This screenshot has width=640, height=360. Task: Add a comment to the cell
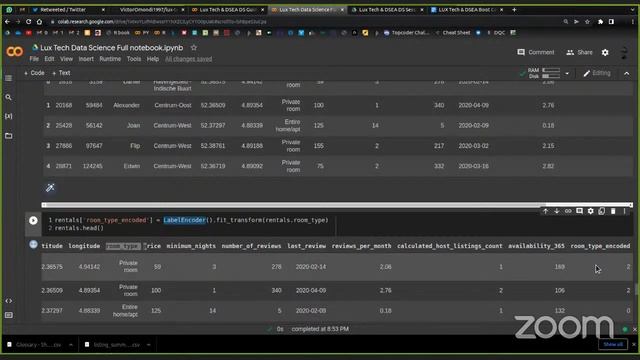579,211
